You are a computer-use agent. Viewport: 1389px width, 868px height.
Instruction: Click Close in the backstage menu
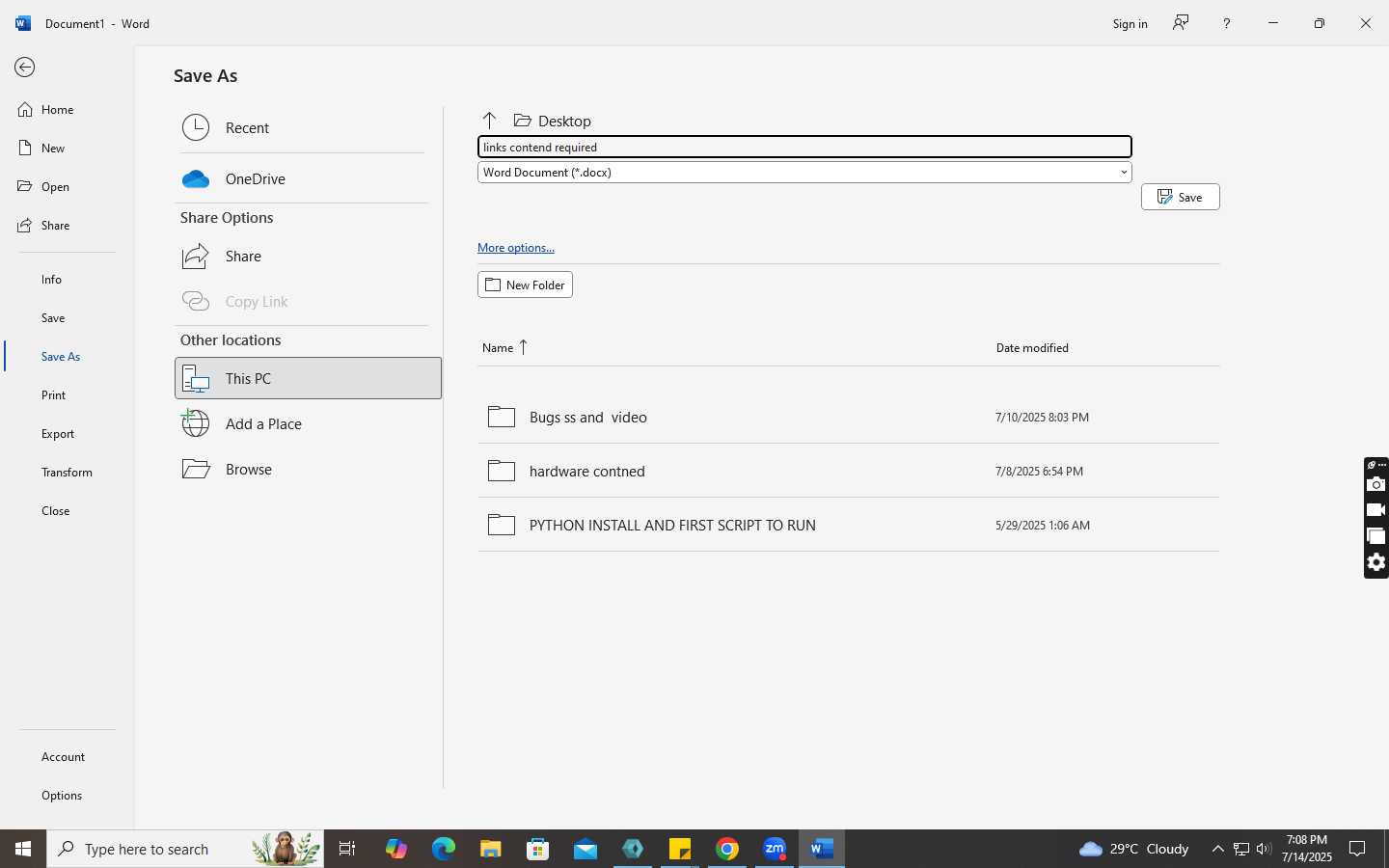[x=68, y=510]
